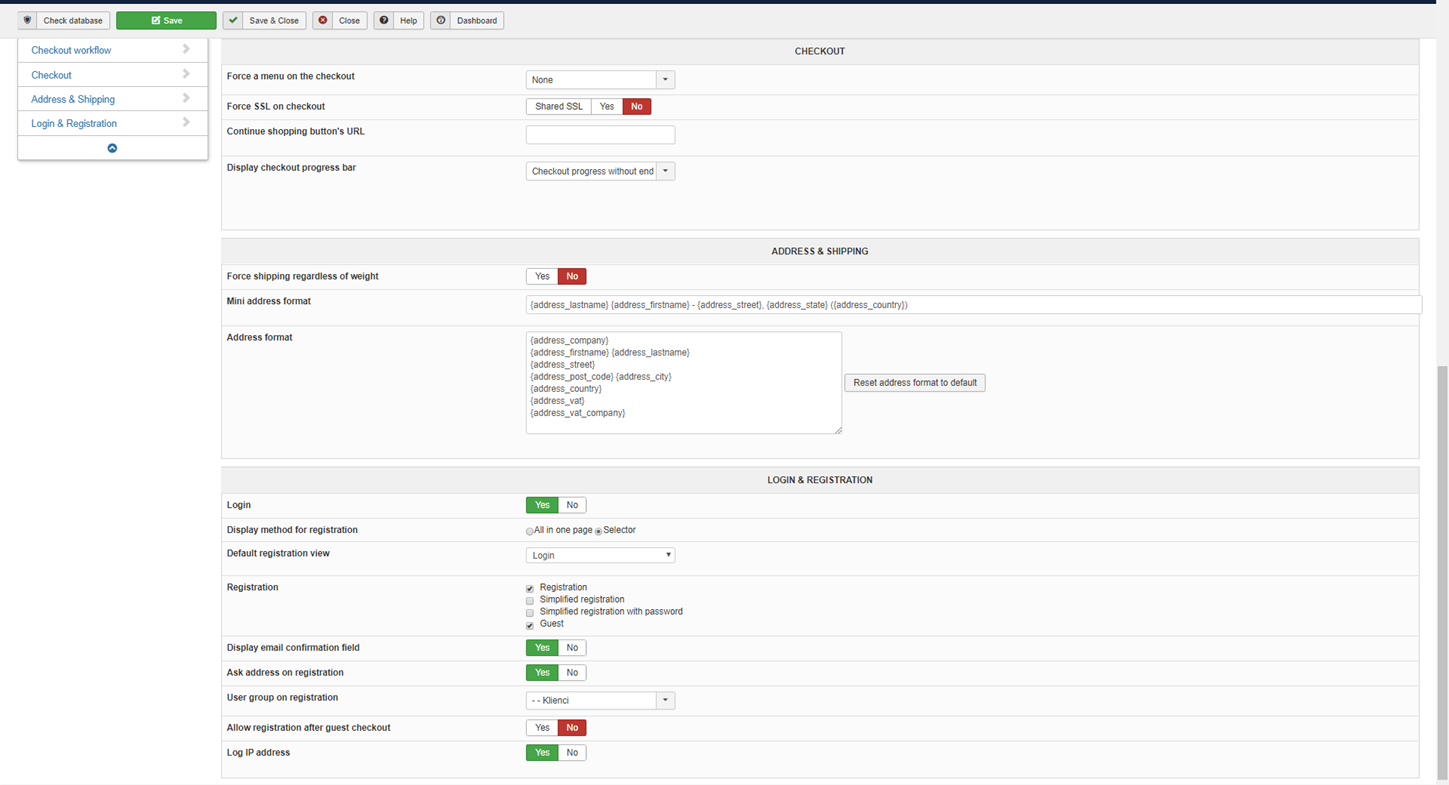This screenshot has height=785, width=1449.
Task: Toggle the Registration checkbox
Action: 530,588
